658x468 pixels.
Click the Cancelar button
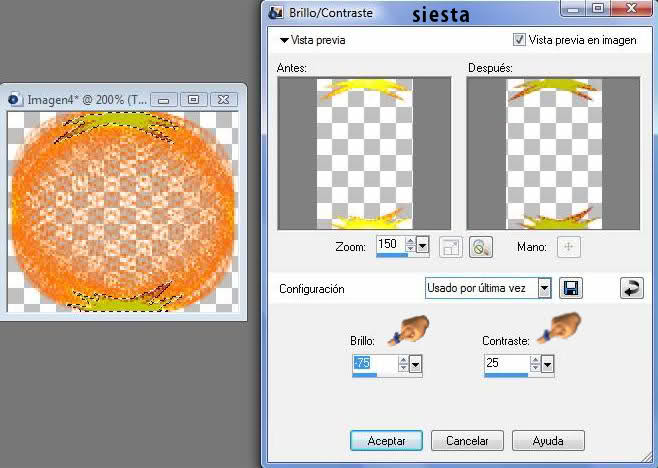(467, 441)
